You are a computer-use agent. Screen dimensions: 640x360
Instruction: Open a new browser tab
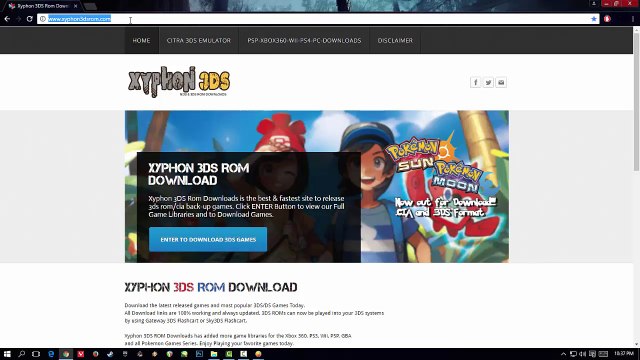coord(90,6)
